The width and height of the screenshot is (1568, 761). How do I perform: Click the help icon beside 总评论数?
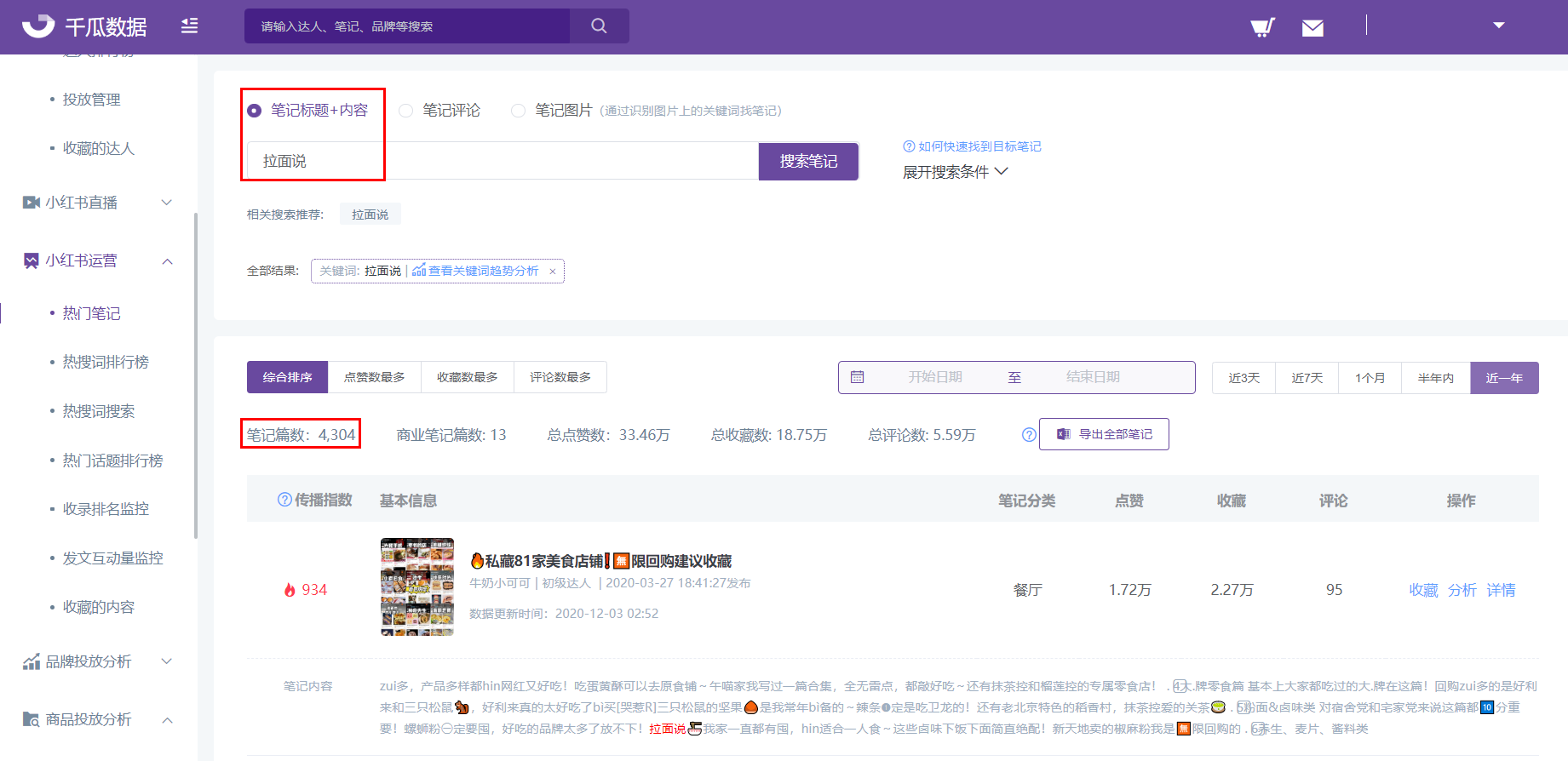(x=1029, y=435)
